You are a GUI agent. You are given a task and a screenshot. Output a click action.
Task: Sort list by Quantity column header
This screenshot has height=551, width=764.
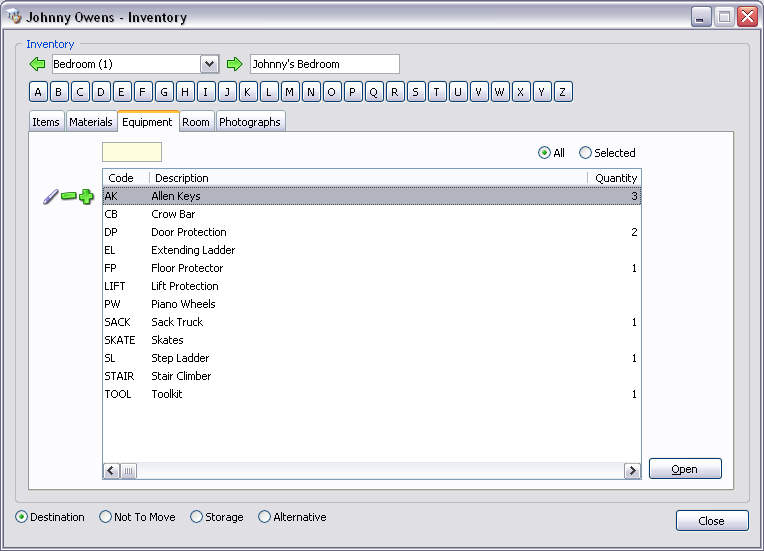614,178
